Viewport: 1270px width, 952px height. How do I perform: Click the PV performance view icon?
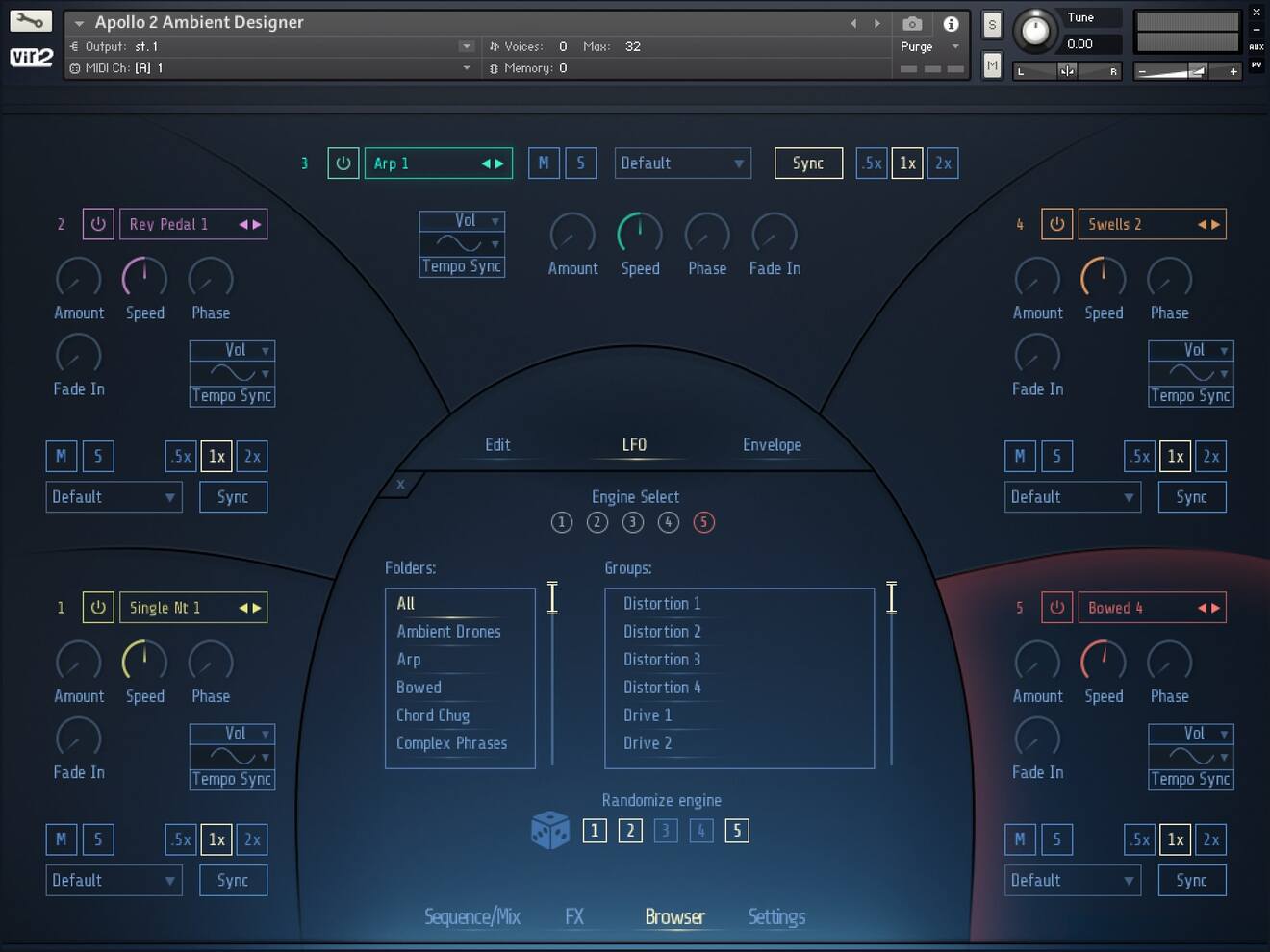pyautogui.click(x=1258, y=63)
